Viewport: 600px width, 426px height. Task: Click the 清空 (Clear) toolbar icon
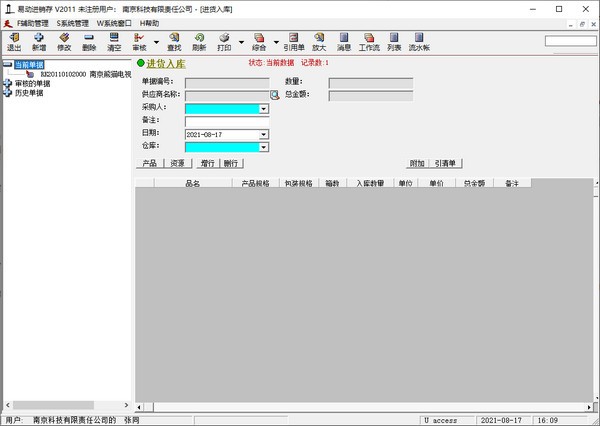114,41
